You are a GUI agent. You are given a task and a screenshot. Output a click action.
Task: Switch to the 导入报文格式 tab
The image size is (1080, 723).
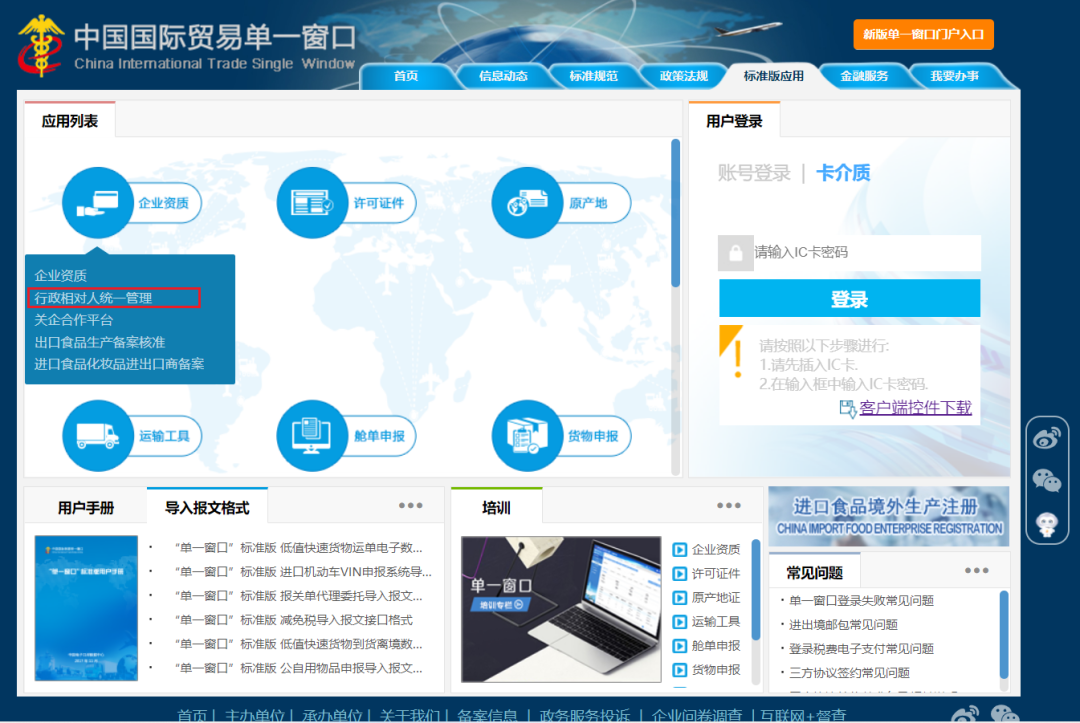207,508
